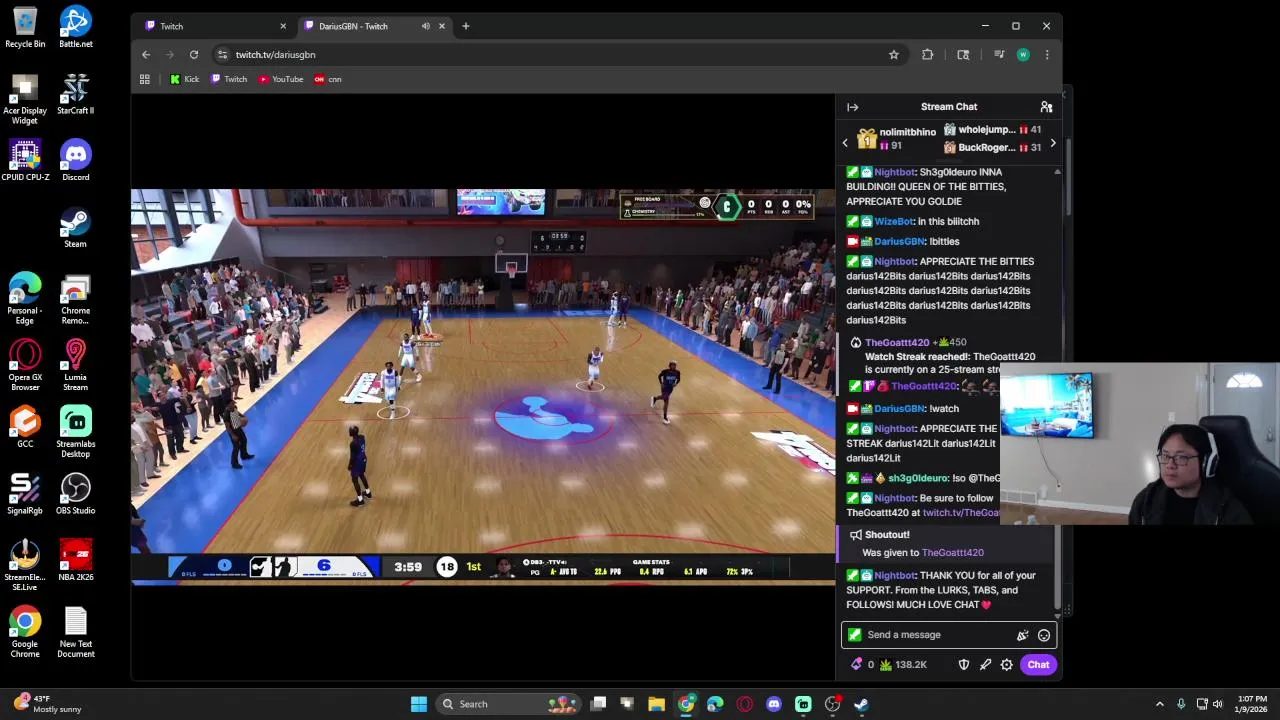This screenshot has width=1280, height=720.
Task: Open File Explorer from taskbar
Action: [x=656, y=704]
